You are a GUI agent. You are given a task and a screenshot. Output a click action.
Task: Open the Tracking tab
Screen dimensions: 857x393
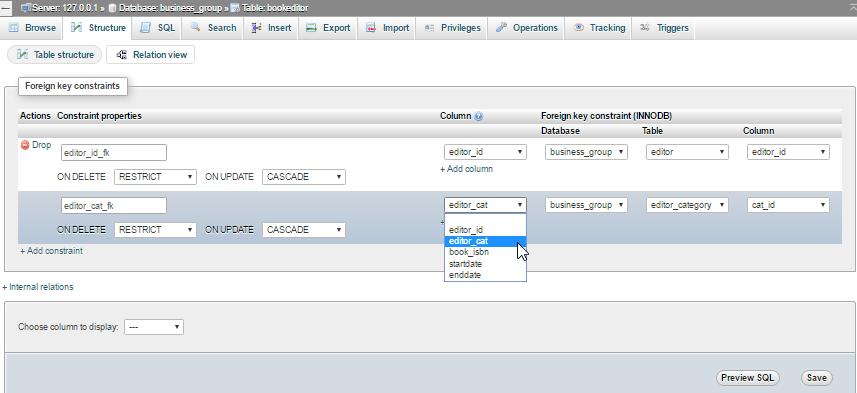coord(599,28)
